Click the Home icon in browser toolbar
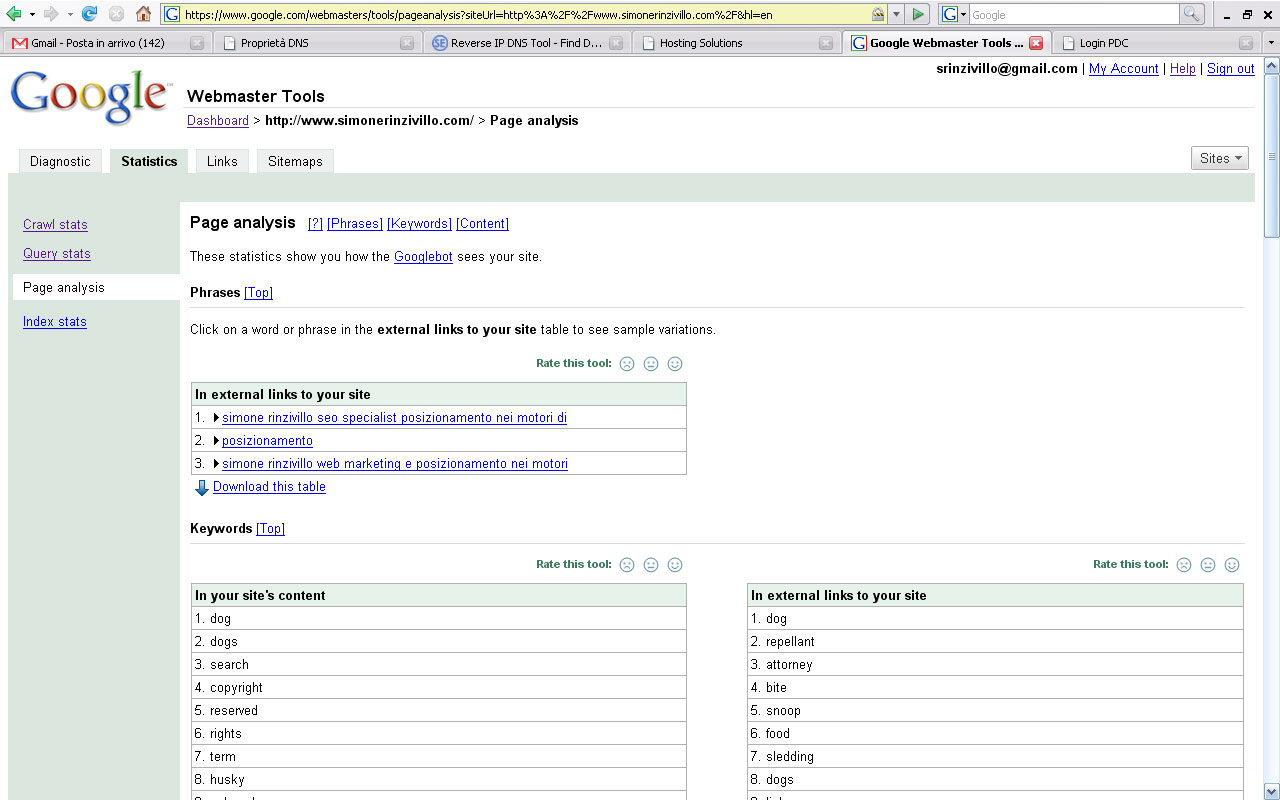This screenshot has width=1280, height=800. point(143,14)
